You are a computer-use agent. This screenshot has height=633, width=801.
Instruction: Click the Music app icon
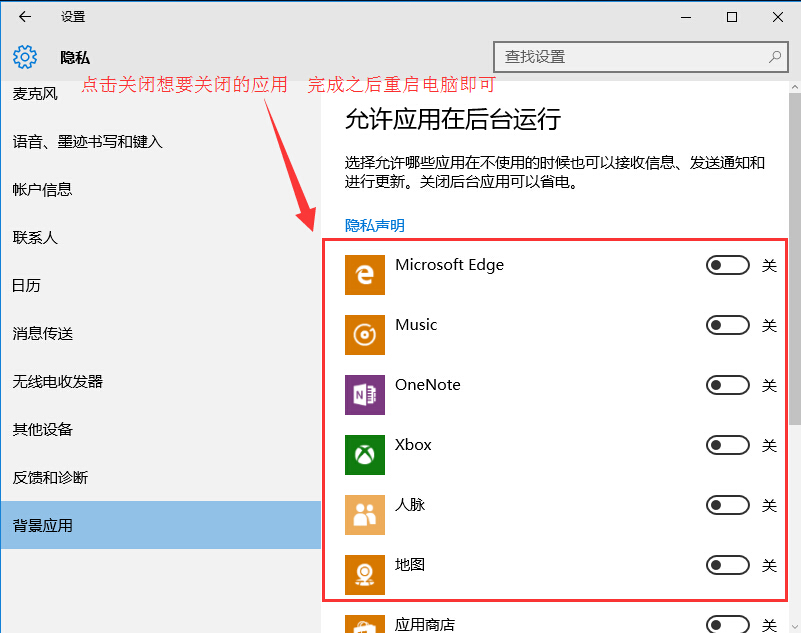click(x=365, y=335)
